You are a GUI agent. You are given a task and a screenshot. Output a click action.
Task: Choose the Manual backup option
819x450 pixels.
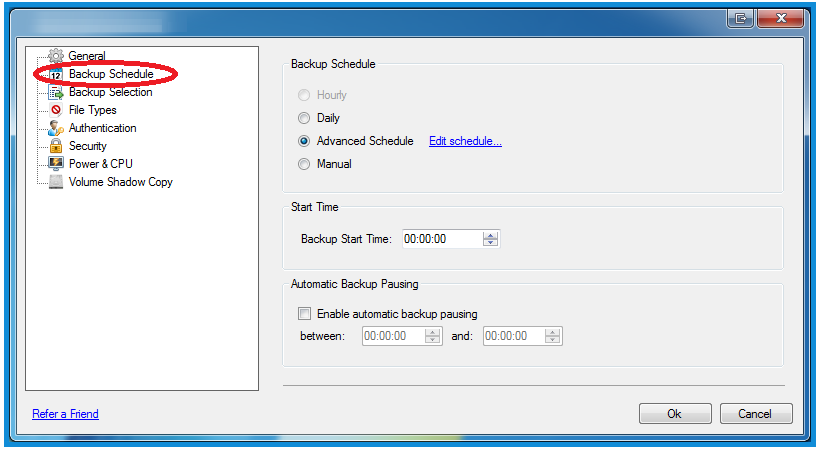[303, 164]
